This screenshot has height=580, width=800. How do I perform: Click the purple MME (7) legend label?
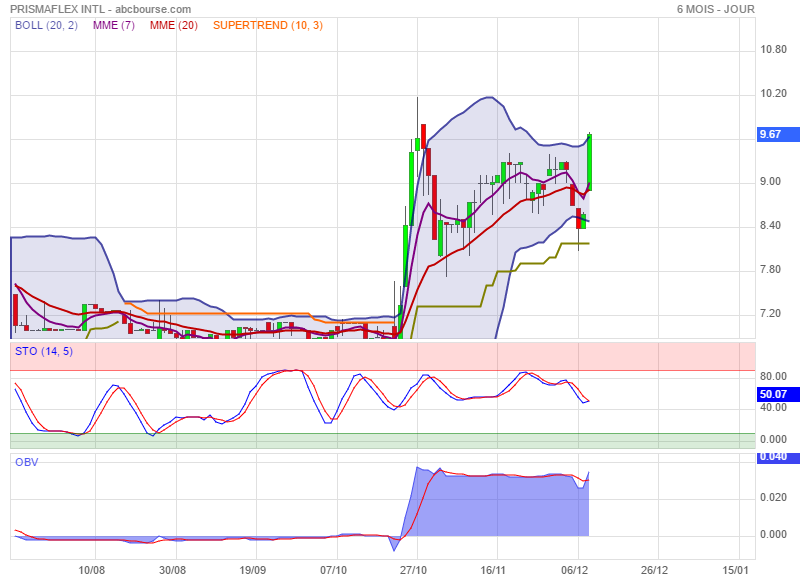114,25
